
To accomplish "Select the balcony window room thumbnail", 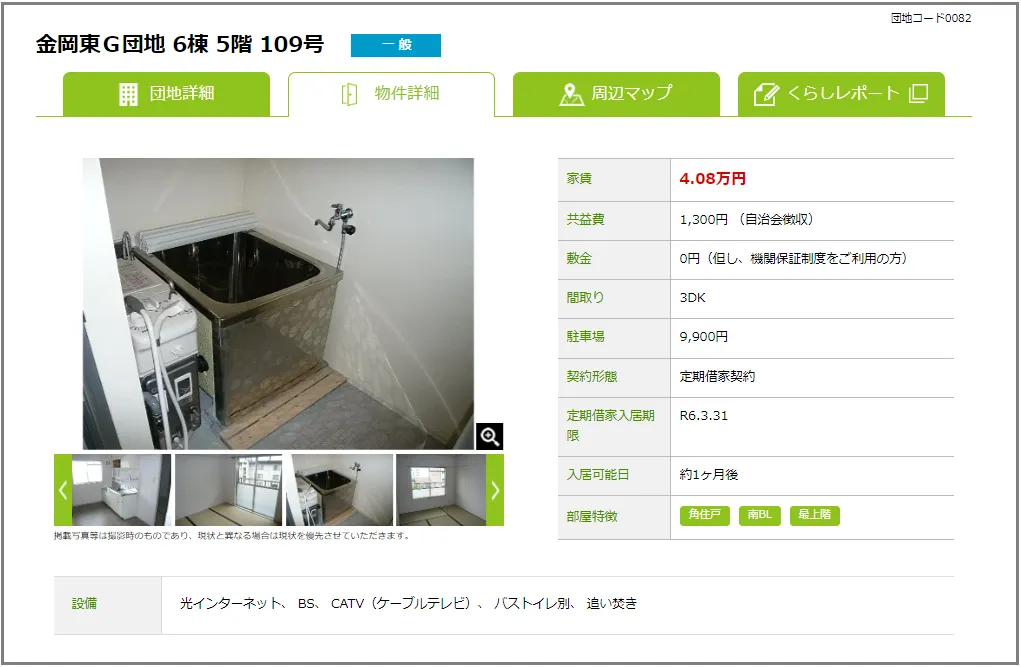I will 229,490.
